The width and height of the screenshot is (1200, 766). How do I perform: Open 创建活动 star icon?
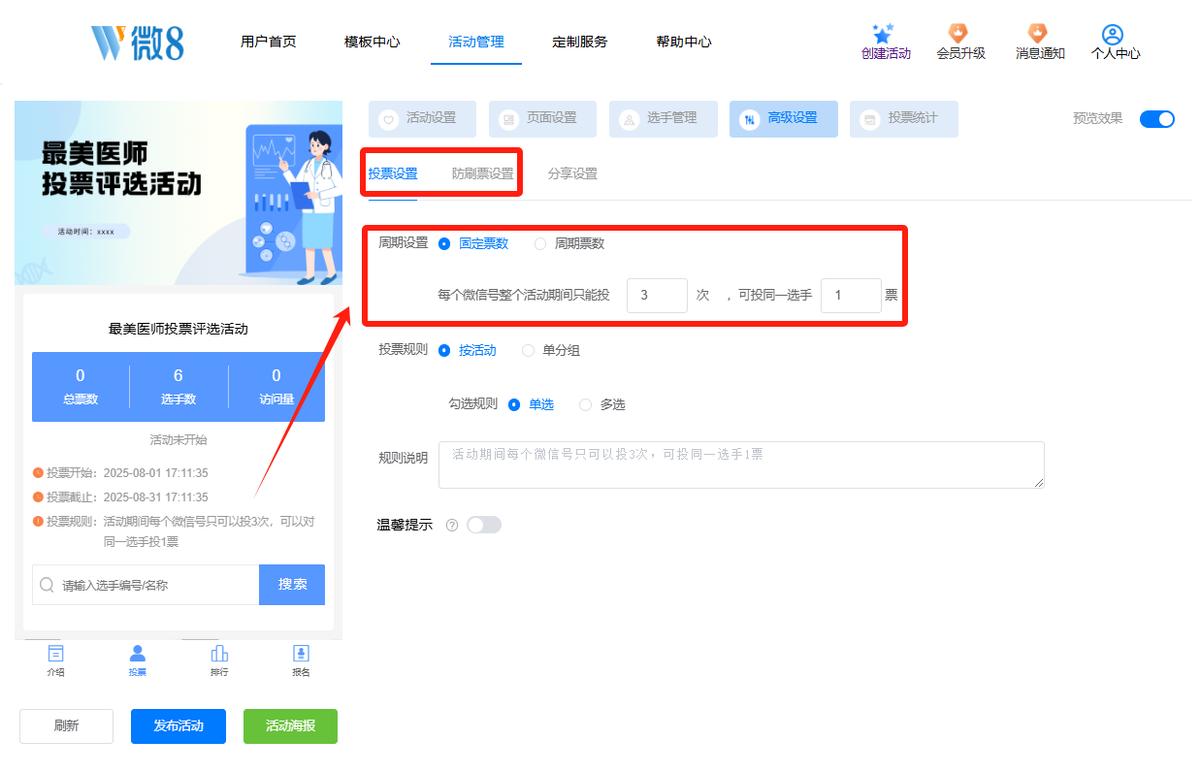tap(883, 33)
